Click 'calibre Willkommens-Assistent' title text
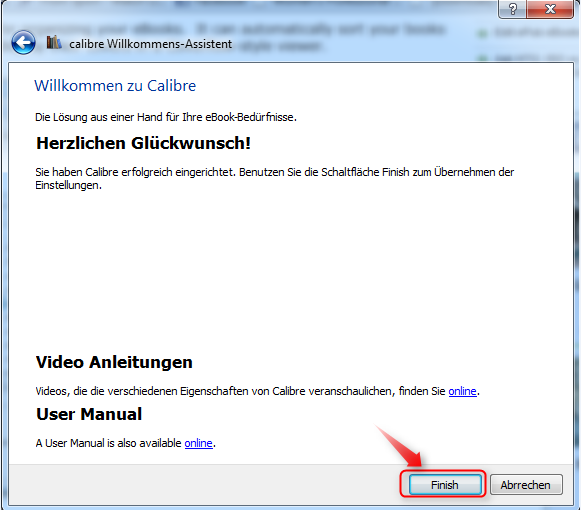The image size is (581, 510). (150, 44)
